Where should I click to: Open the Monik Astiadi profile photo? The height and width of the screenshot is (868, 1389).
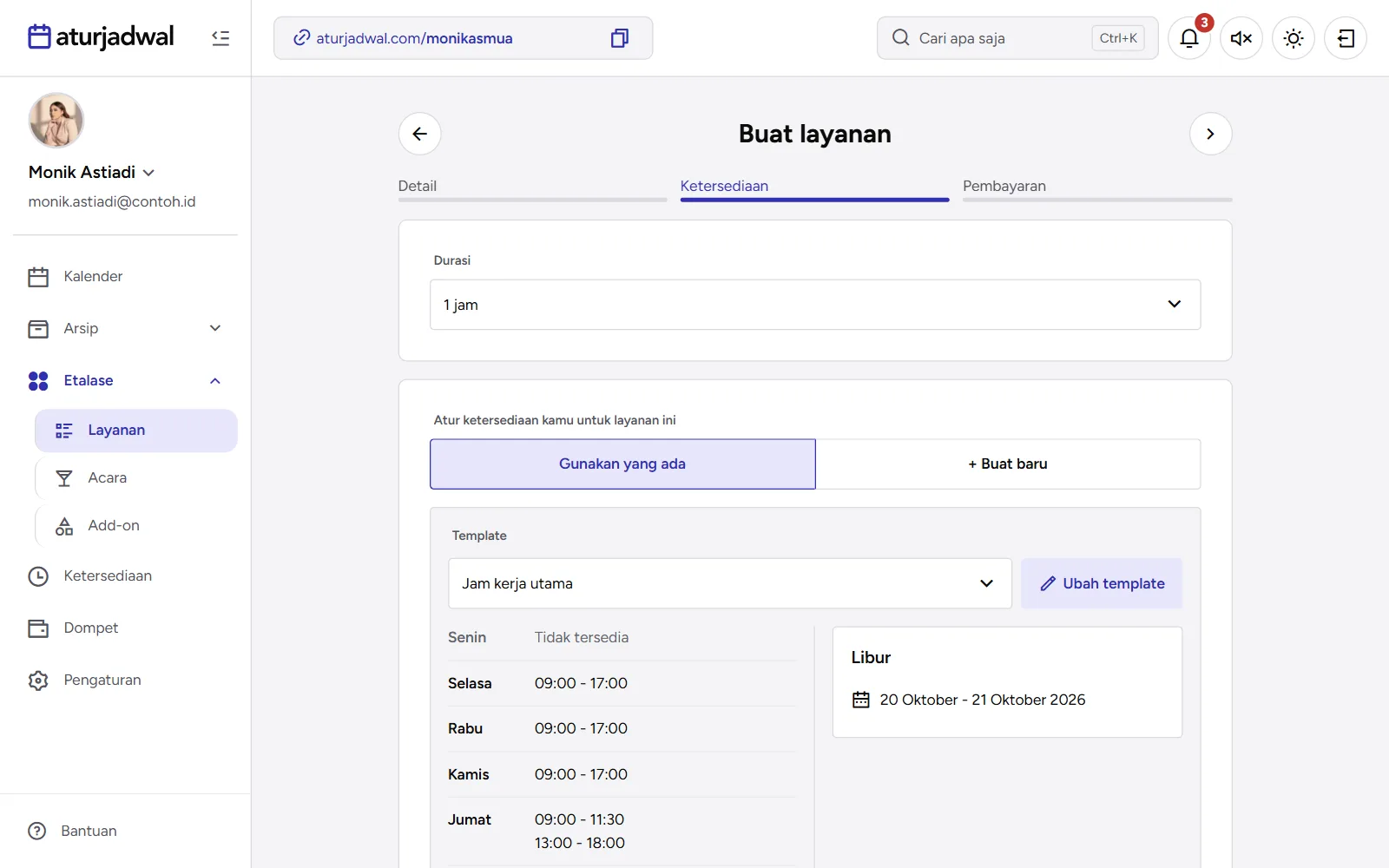point(56,121)
